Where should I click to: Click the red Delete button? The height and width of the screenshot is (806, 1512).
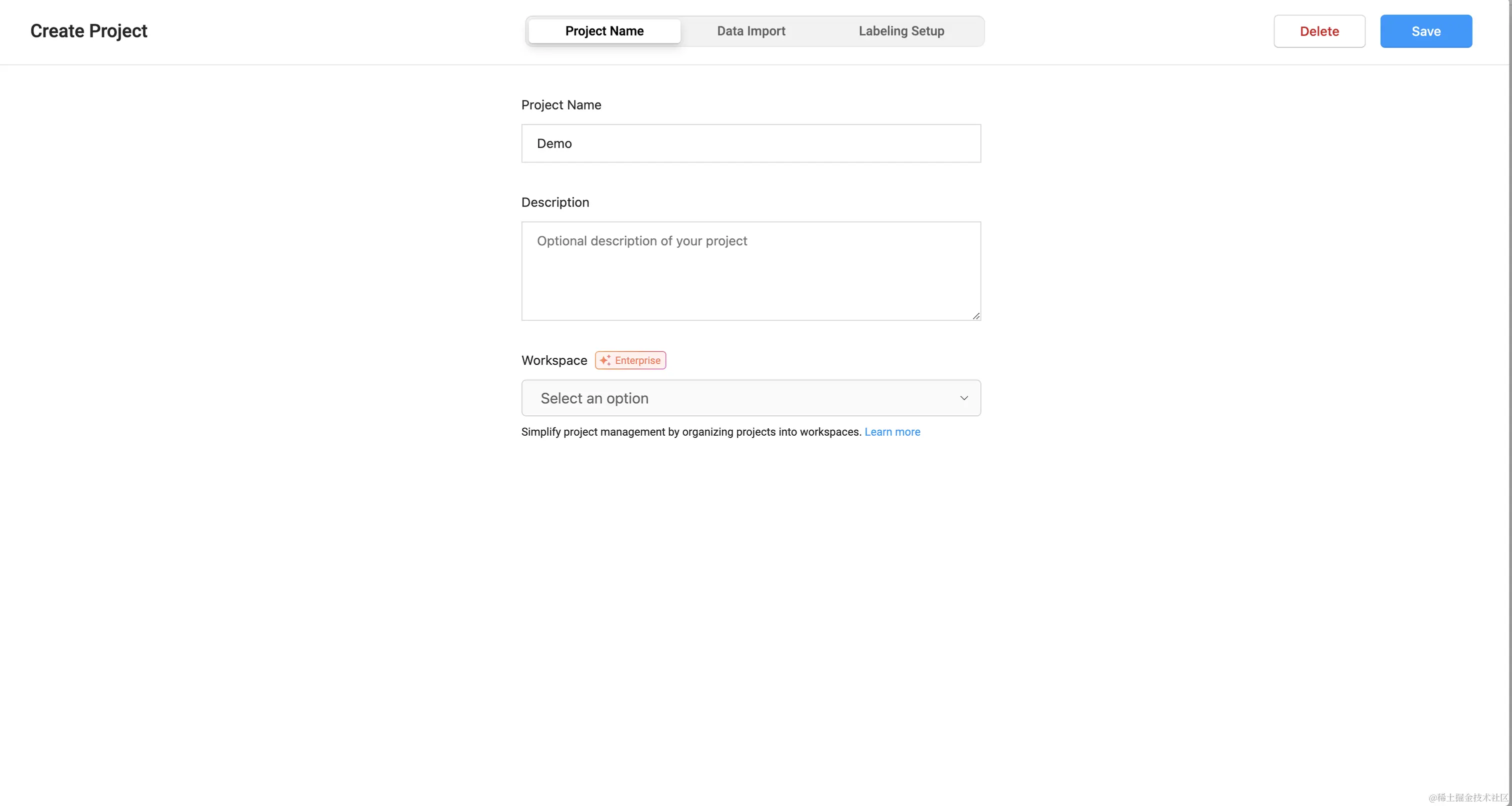pos(1319,31)
